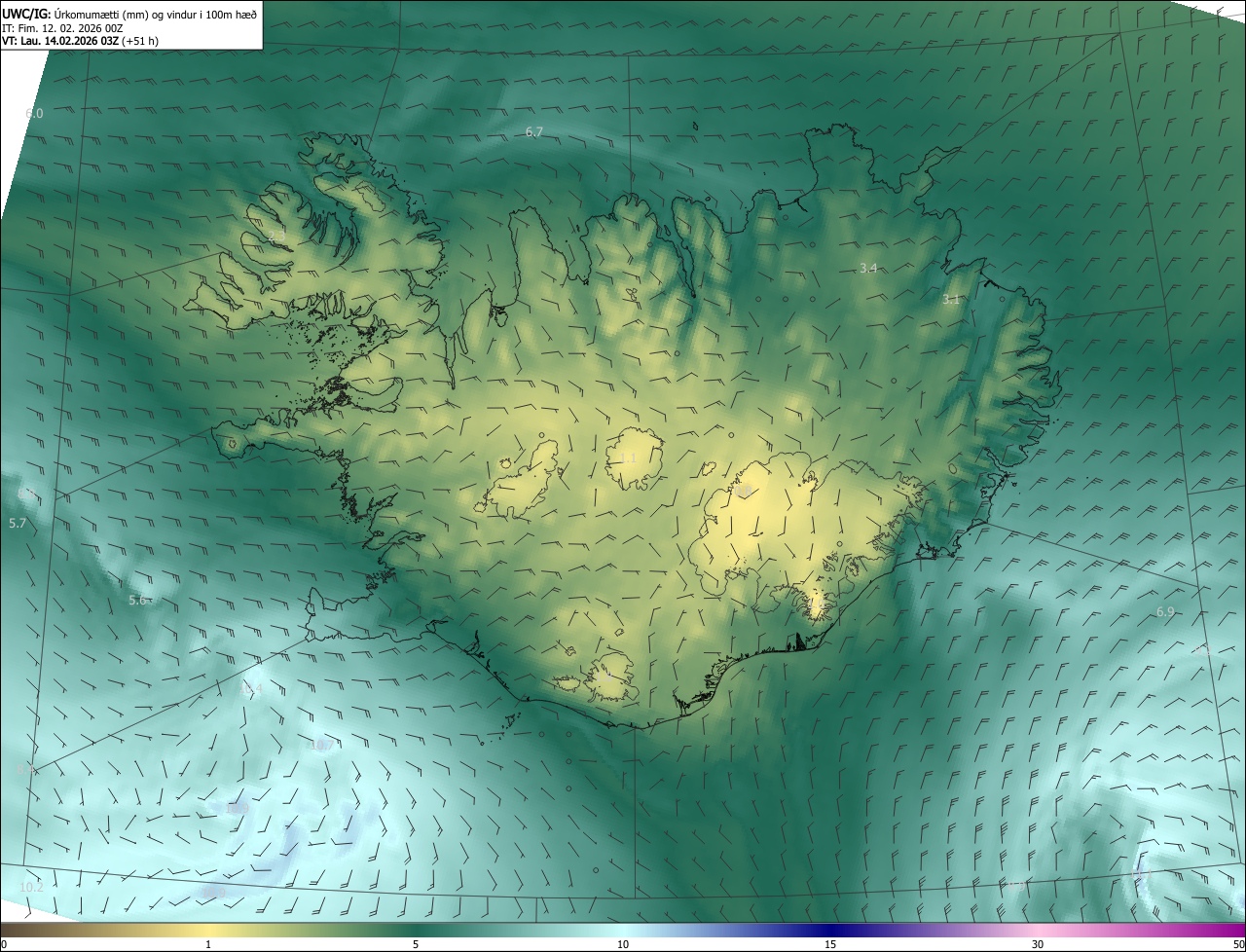Click the 2.3 value label on the Westfjords
Screen dimensions: 1246x952
pos(277,236)
